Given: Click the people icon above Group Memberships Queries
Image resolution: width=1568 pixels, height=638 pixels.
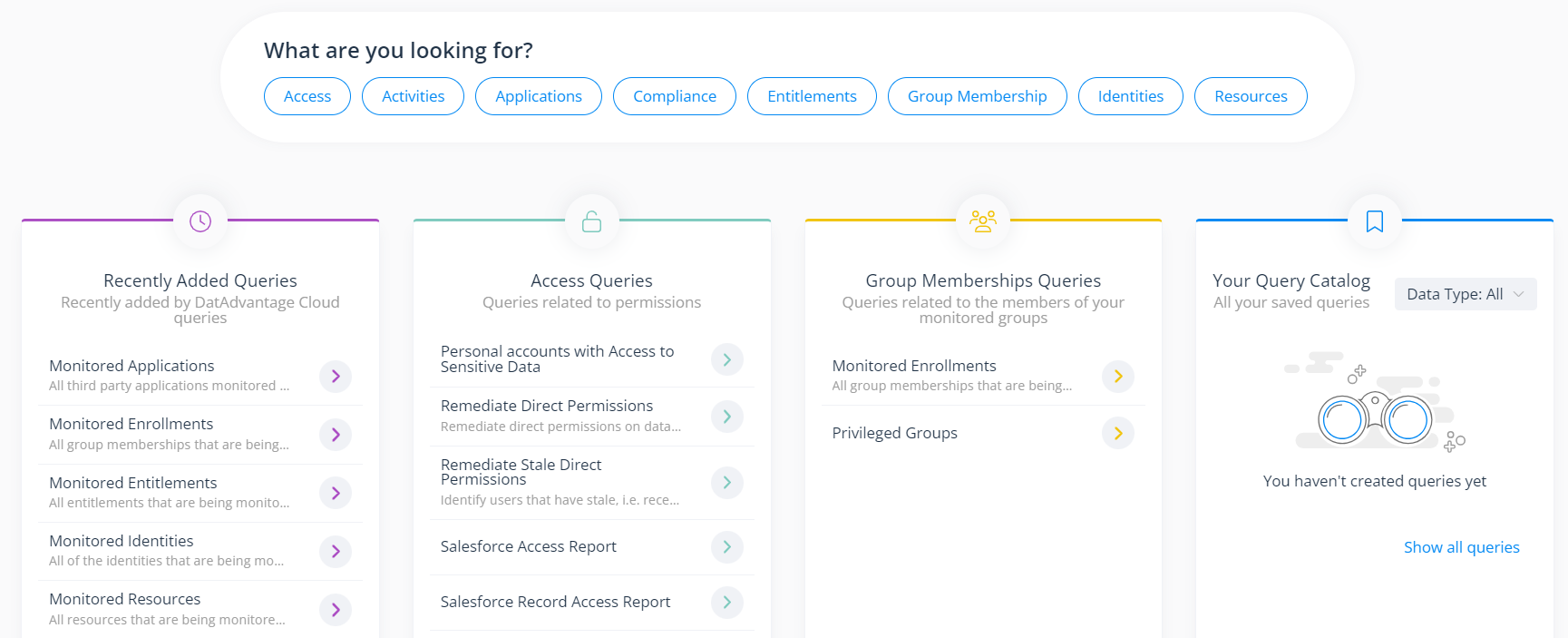Looking at the screenshot, I should coord(982,220).
